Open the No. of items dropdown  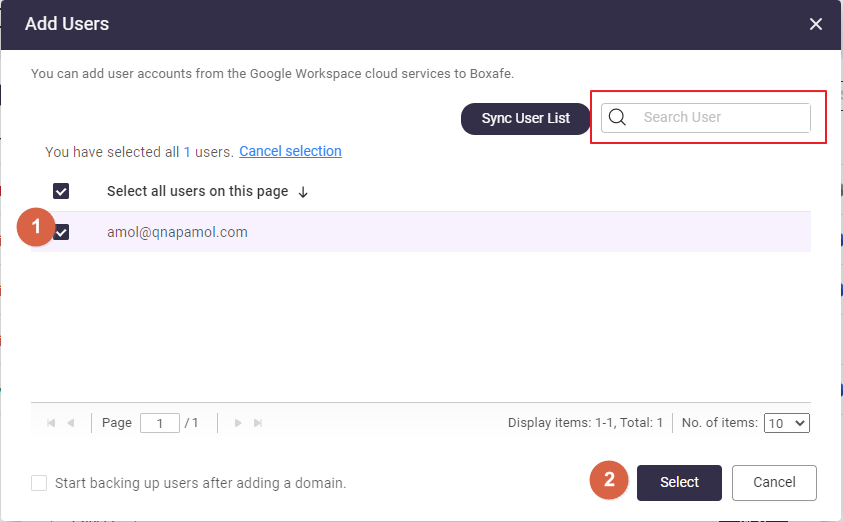tap(786, 423)
